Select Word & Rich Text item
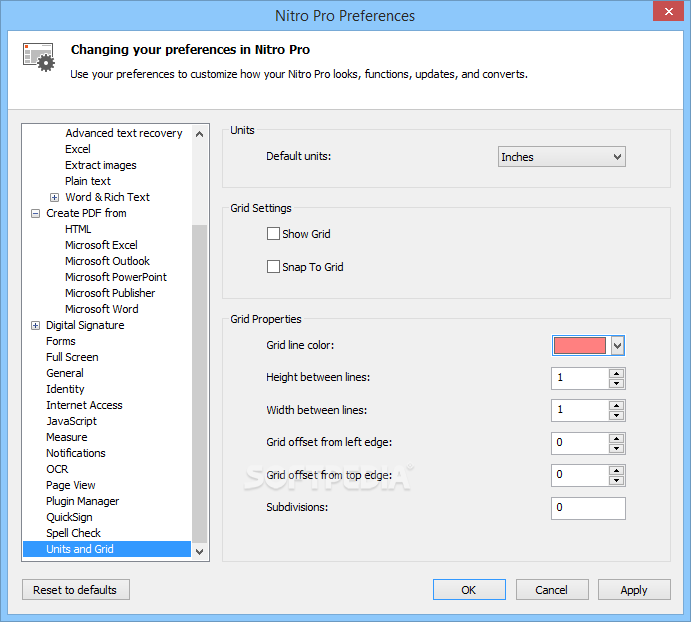Viewport: 691px width, 622px height. (108, 197)
